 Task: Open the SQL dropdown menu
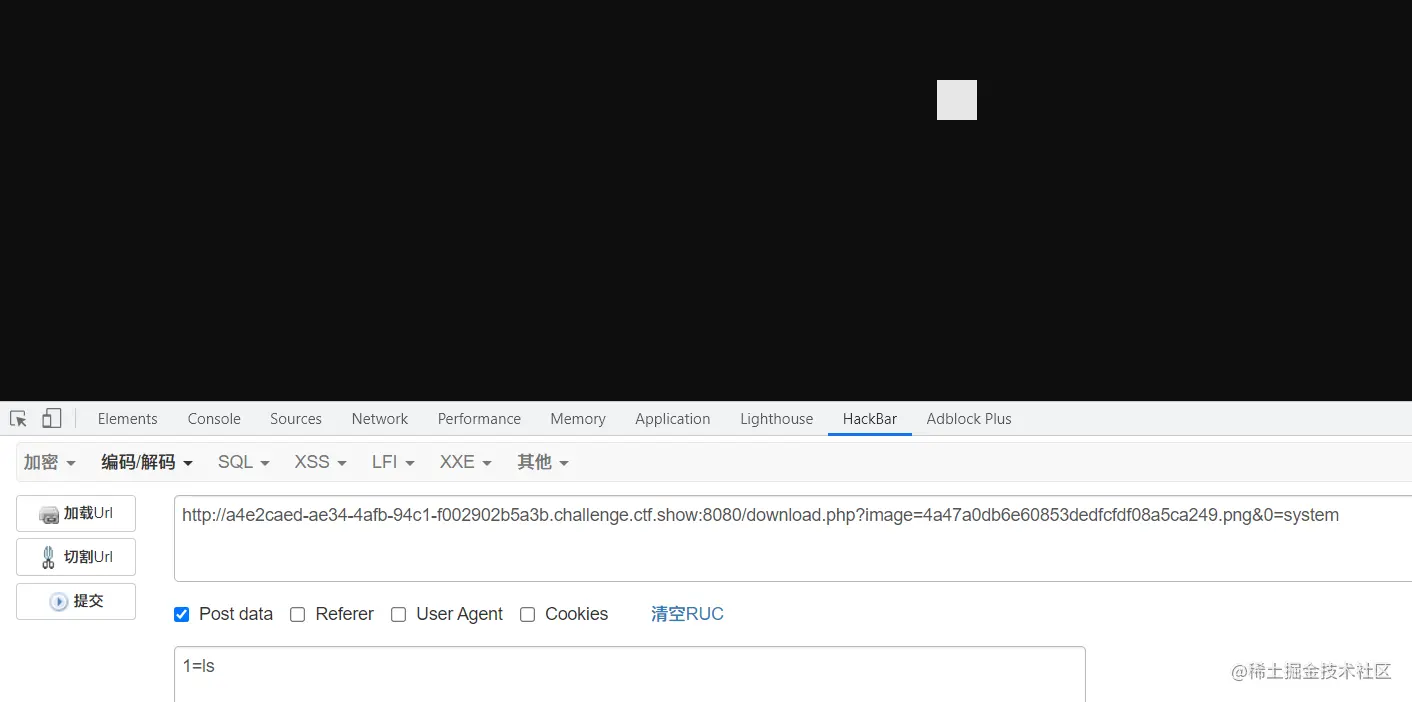[x=244, y=462]
